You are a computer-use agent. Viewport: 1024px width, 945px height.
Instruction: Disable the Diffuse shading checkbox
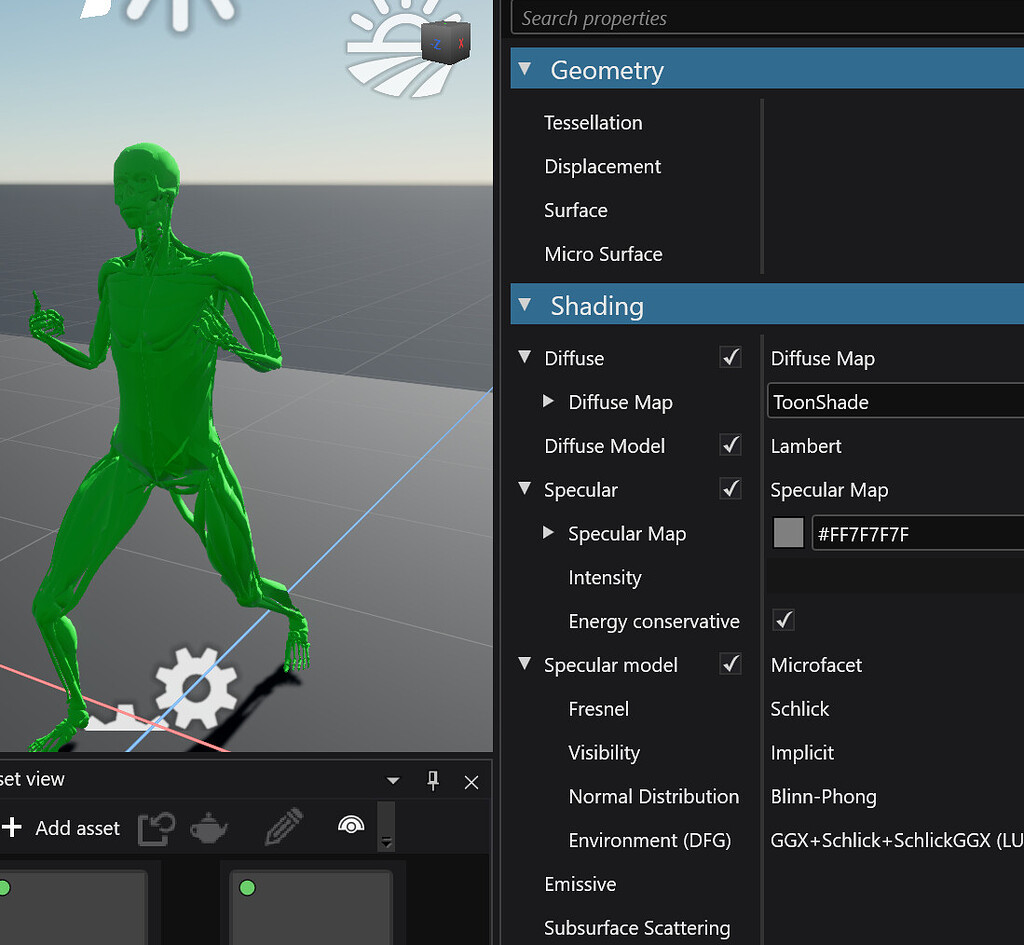point(730,357)
